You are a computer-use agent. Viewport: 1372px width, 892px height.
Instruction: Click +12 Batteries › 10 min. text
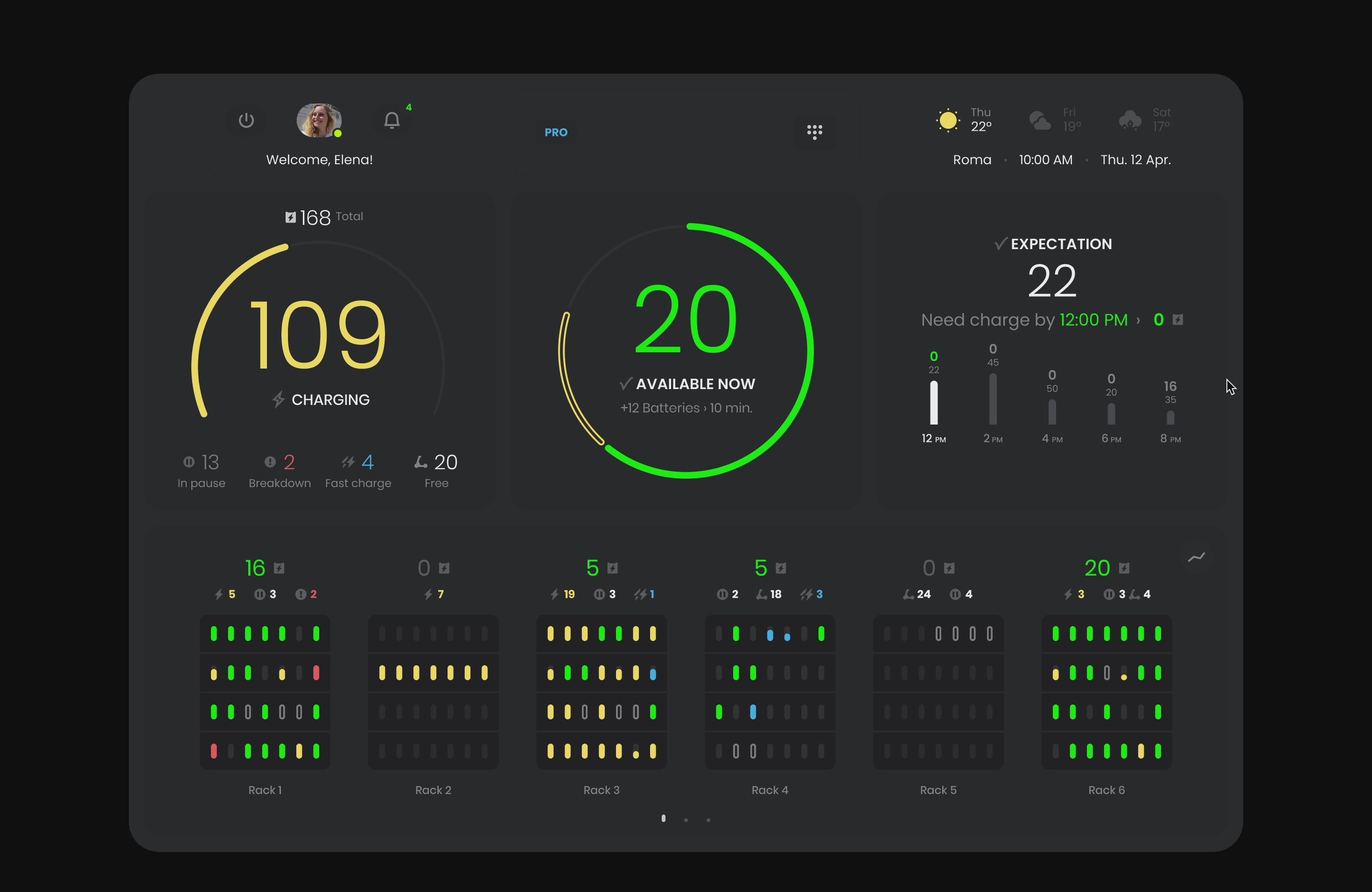tap(686, 408)
